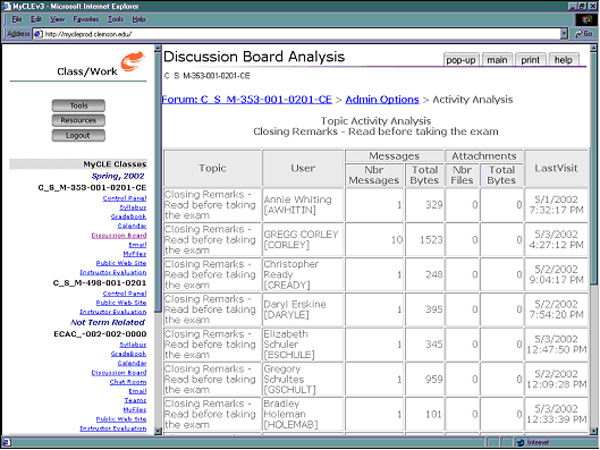Click the Bradley Holeman [HOLEMAB] user cell
Viewport: 600px width, 450px height.
pos(303,414)
